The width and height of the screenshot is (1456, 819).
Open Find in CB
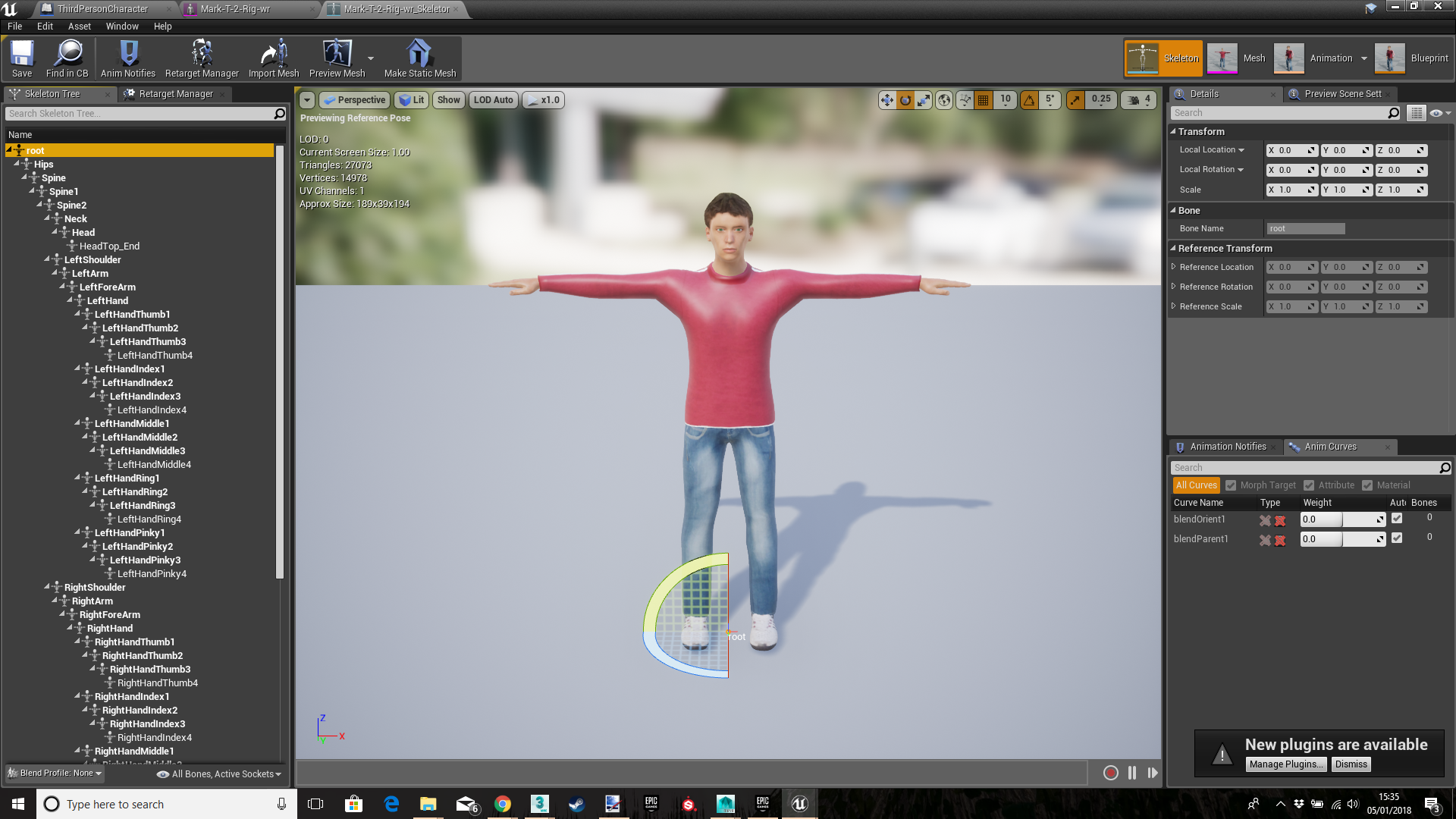pos(67,59)
